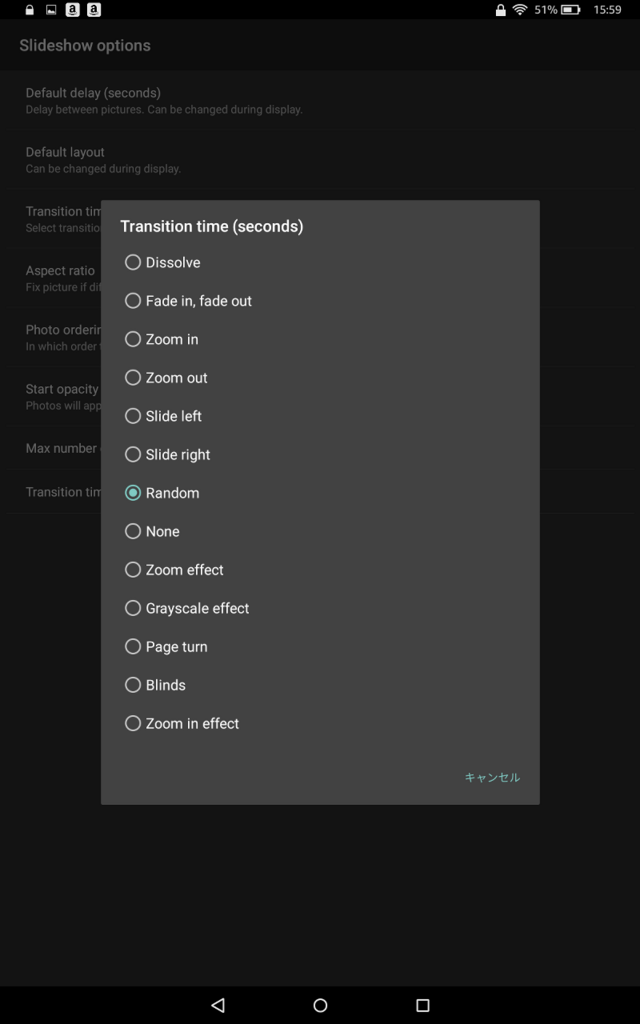Screen dimensions: 640x1024
Task: Tap the battery indicator icon
Action: coord(570,10)
